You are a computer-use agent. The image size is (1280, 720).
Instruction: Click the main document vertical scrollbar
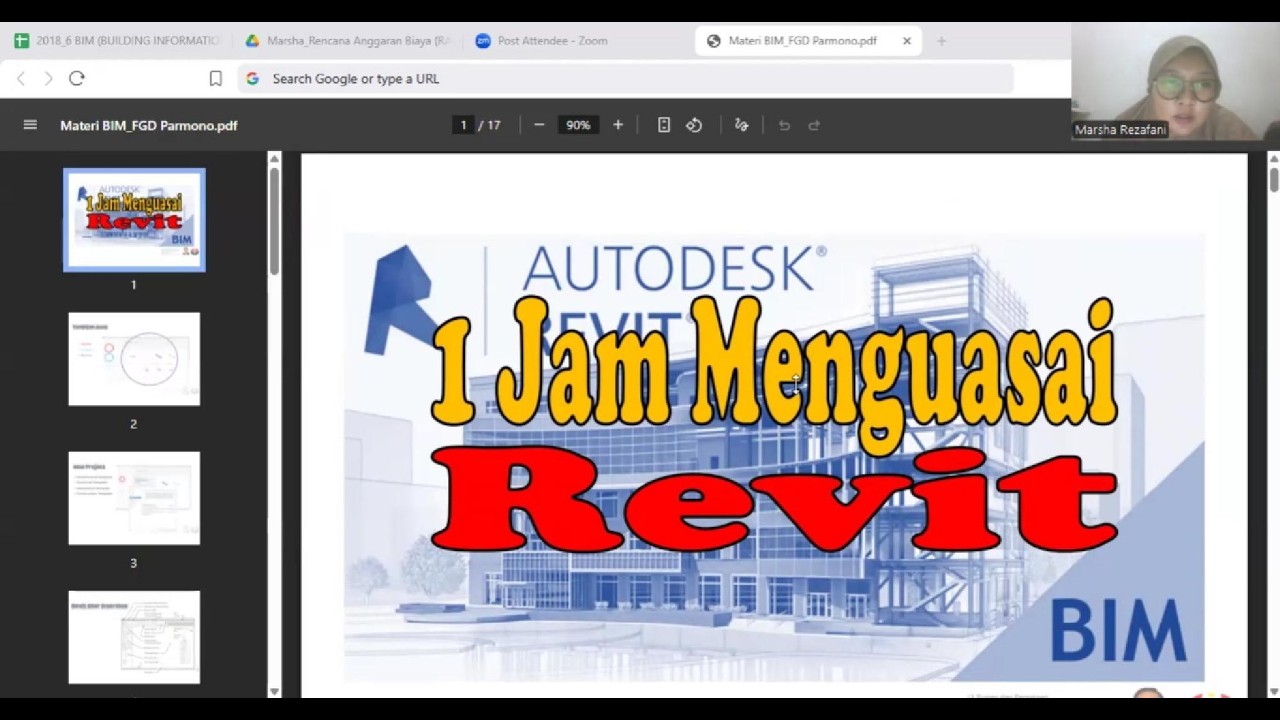pos(1273,179)
